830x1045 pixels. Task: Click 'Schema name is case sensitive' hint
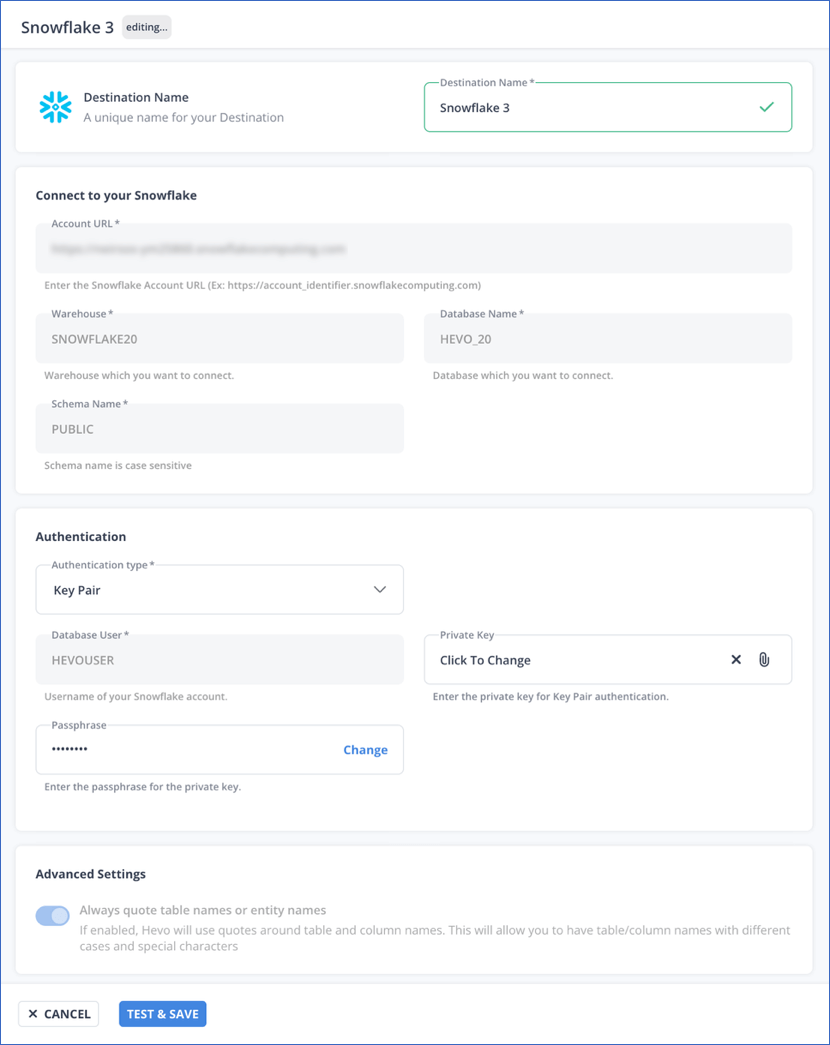(x=118, y=465)
